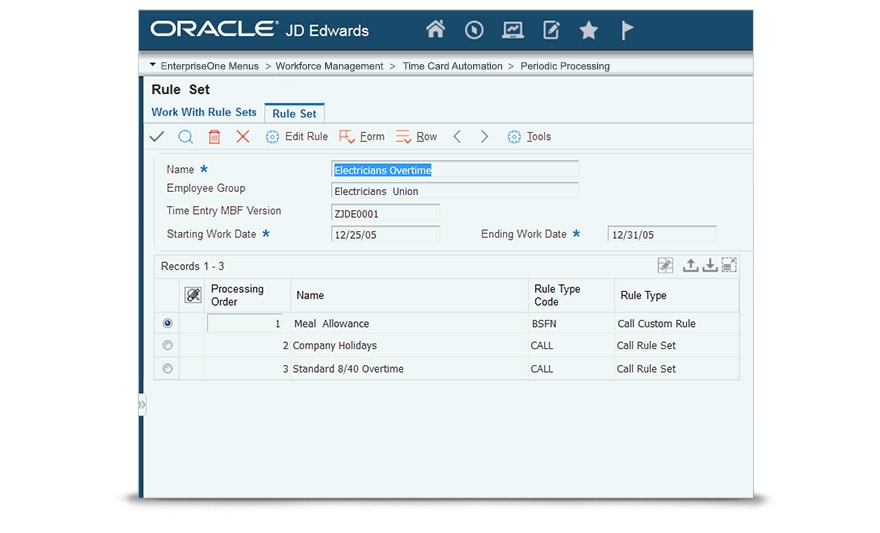The height and width of the screenshot is (533, 880).
Task: Click the export grid data icon
Action: 690,265
